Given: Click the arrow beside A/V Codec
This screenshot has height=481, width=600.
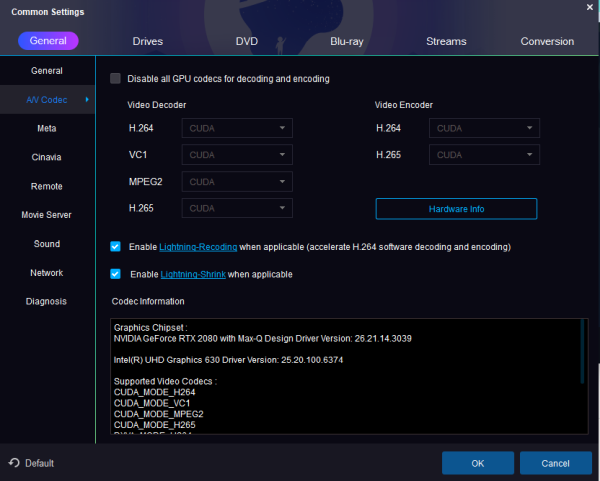Looking at the screenshot, I should [x=87, y=100].
